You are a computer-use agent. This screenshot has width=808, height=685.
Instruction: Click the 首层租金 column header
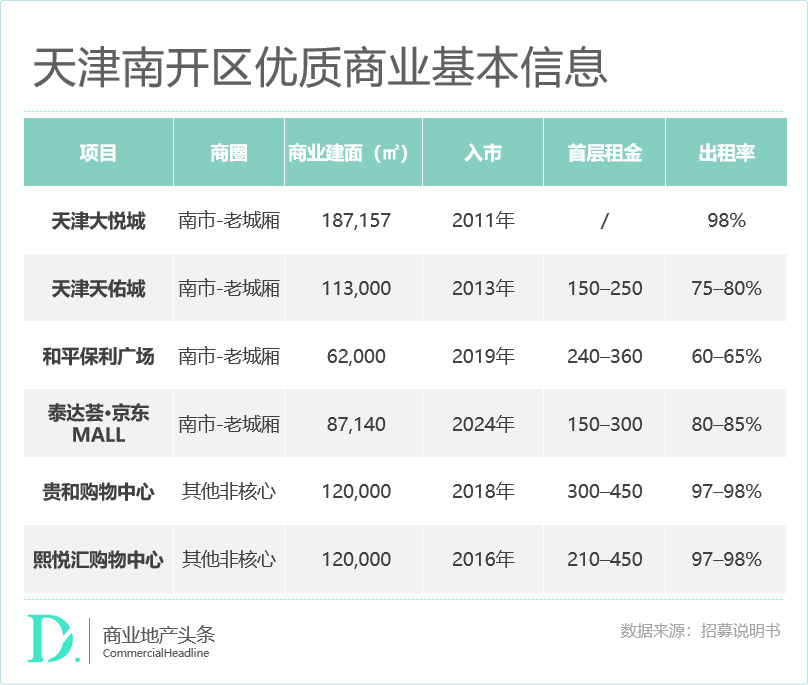[604, 153]
